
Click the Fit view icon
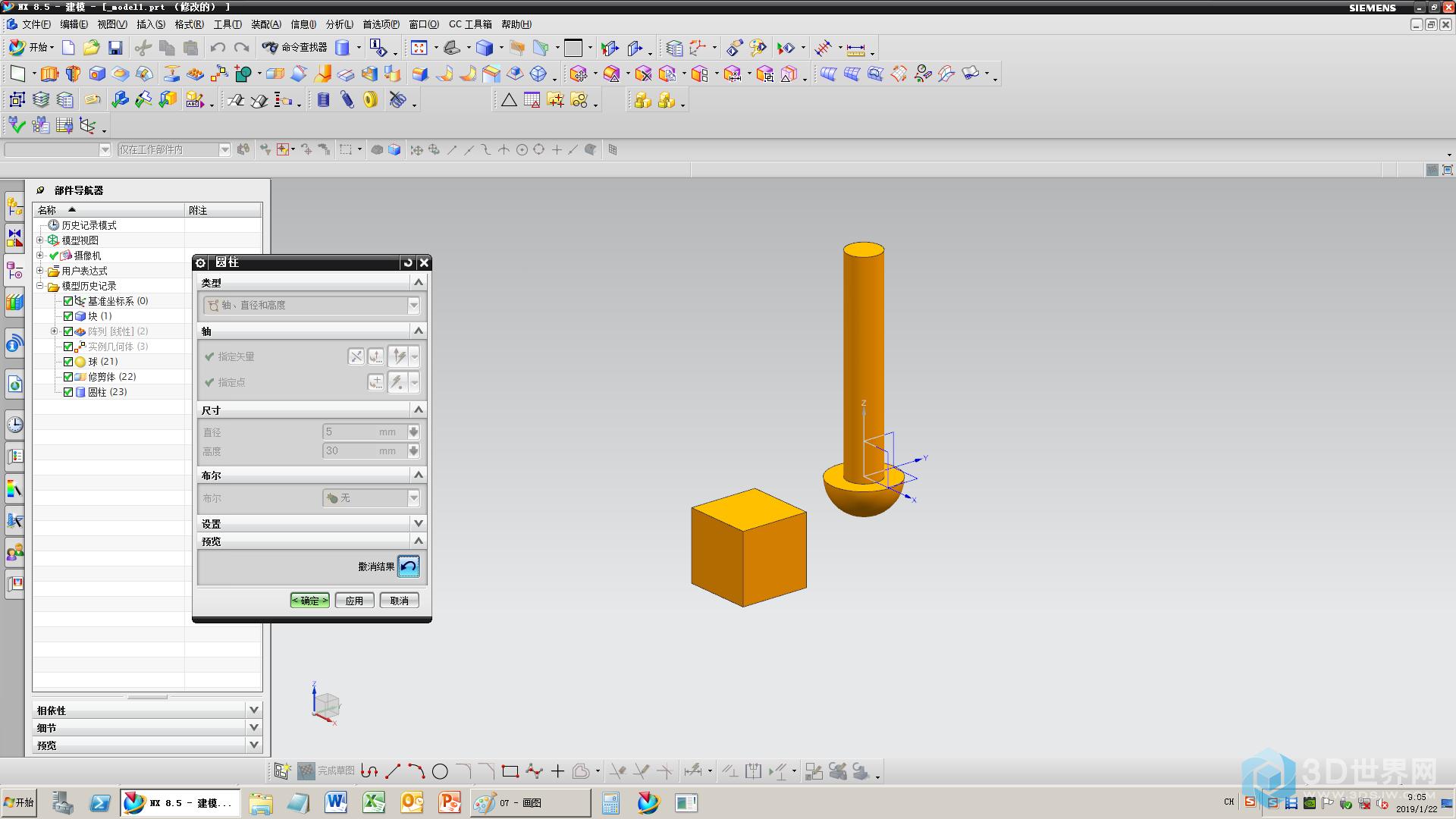419,48
